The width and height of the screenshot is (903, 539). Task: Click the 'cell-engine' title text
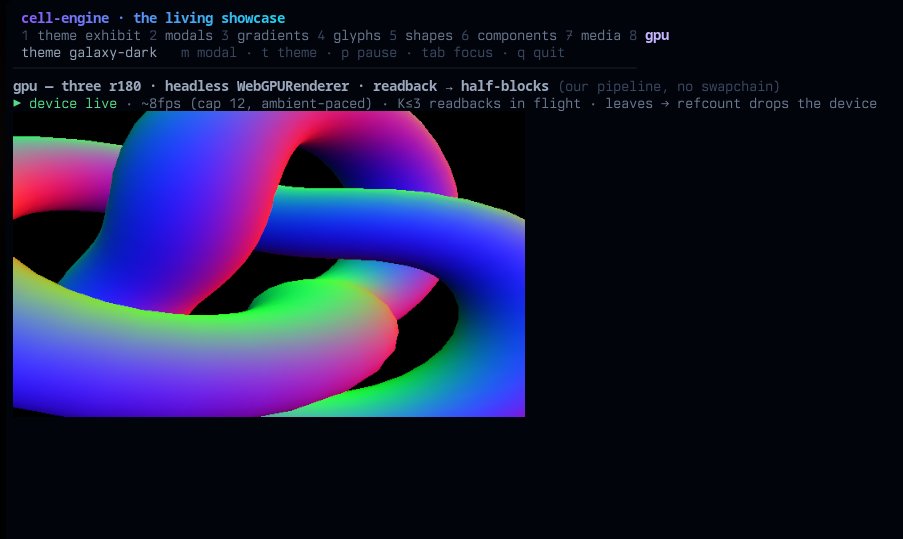(x=65, y=18)
